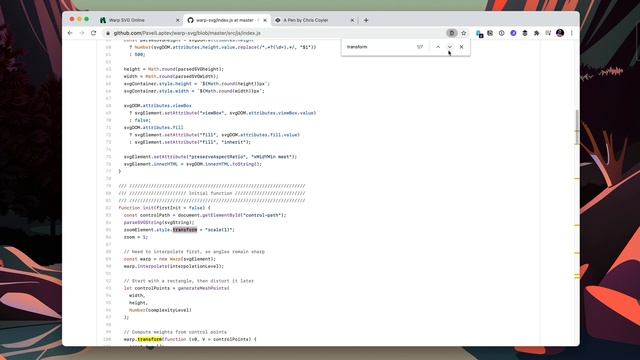Click the "// Start with a rectangle" comment
This screenshot has height=360, width=640.
[x=189, y=281]
